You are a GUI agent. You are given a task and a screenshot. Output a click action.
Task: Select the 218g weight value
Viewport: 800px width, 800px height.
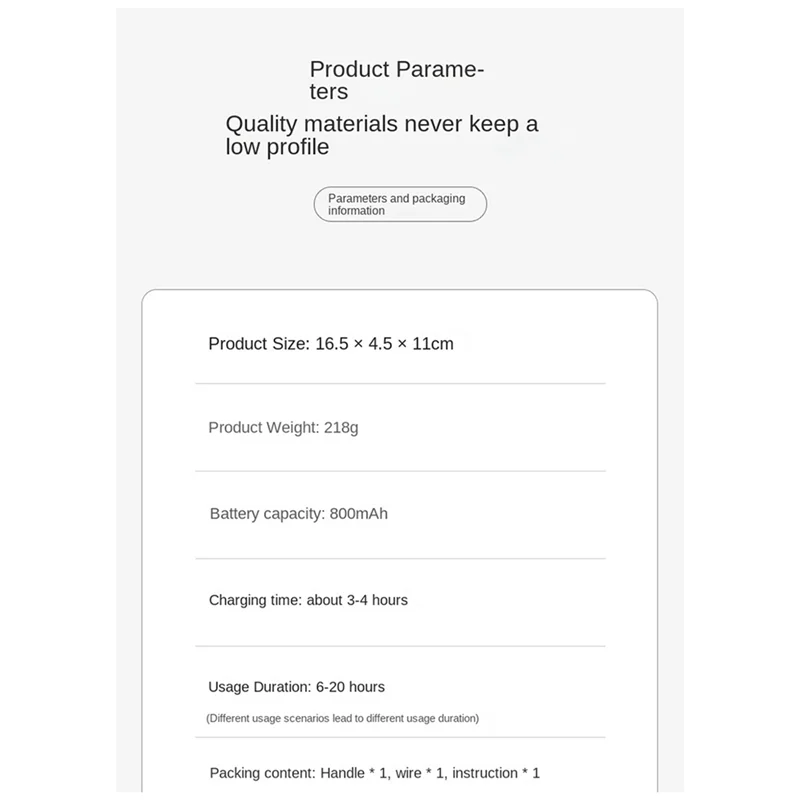(x=341, y=428)
